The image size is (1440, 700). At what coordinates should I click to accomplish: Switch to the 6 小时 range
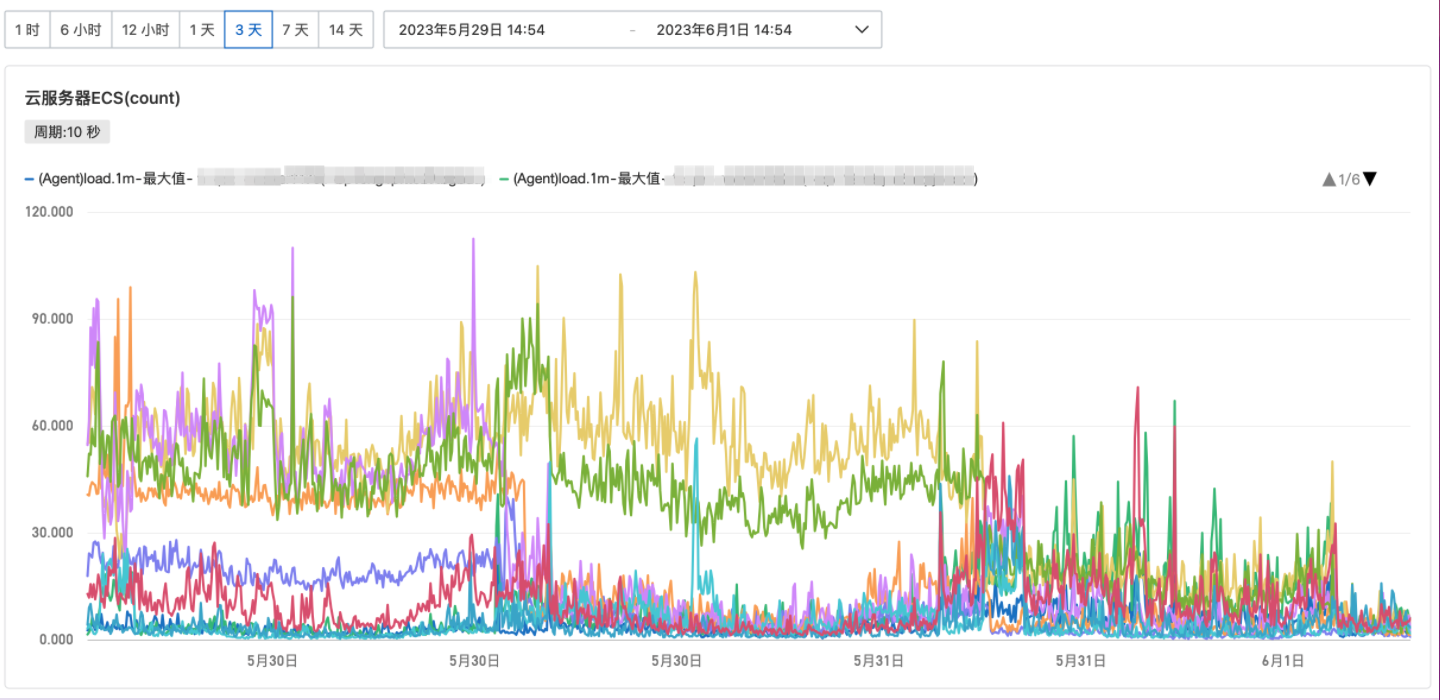(x=80, y=30)
